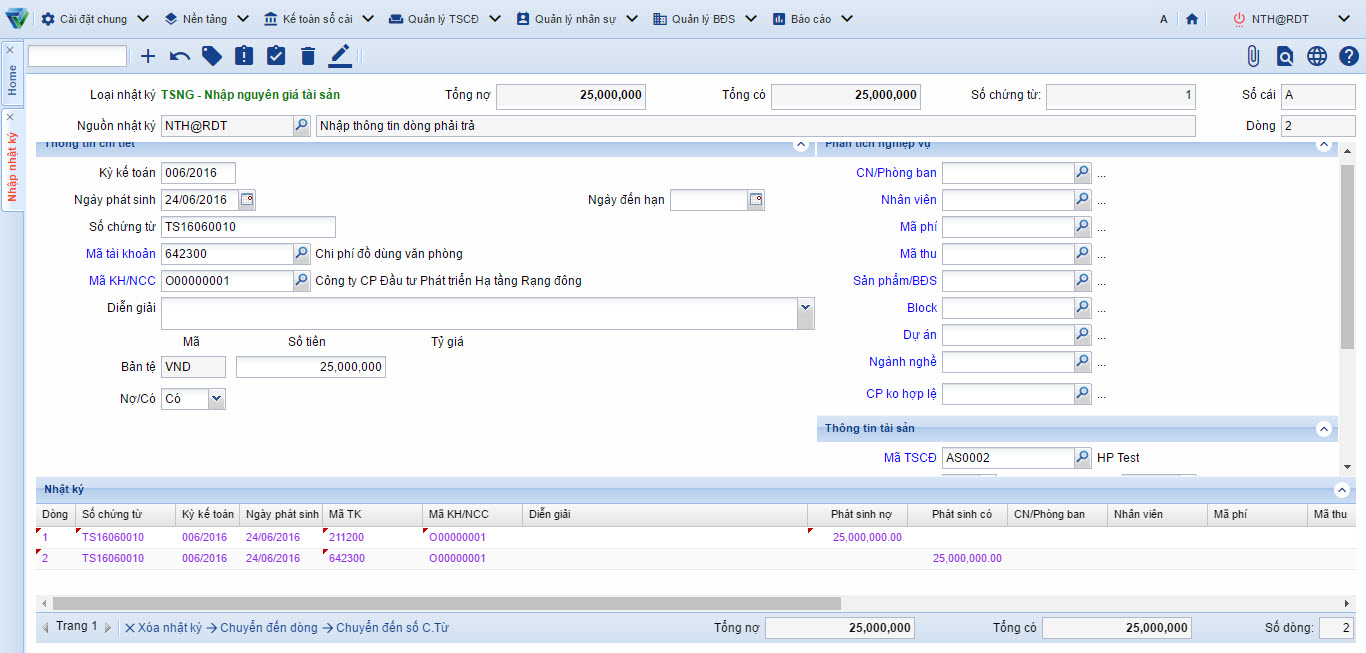Close the Nhập nhật ký side tab

10,117
